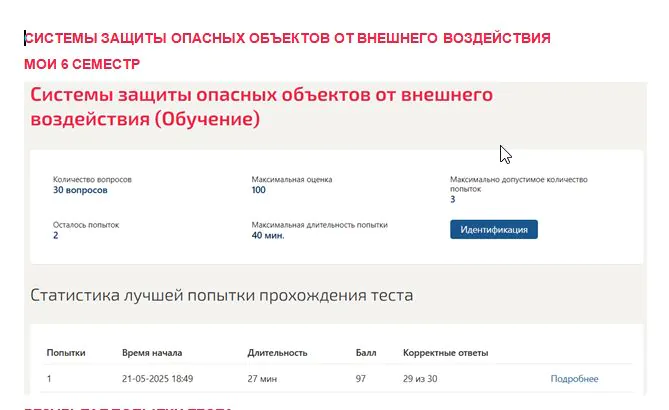Click the Корректные ответы column header
This screenshot has height=410, width=669.
click(445, 353)
